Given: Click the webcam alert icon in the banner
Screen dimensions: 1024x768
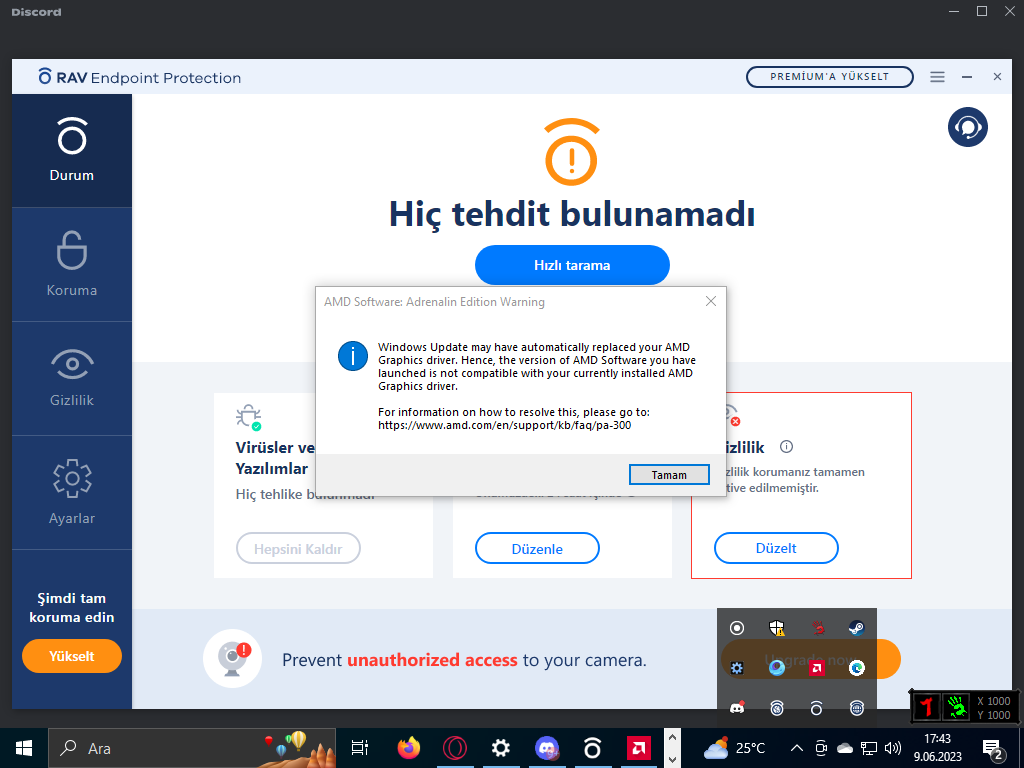Looking at the screenshot, I should coord(232,659).
